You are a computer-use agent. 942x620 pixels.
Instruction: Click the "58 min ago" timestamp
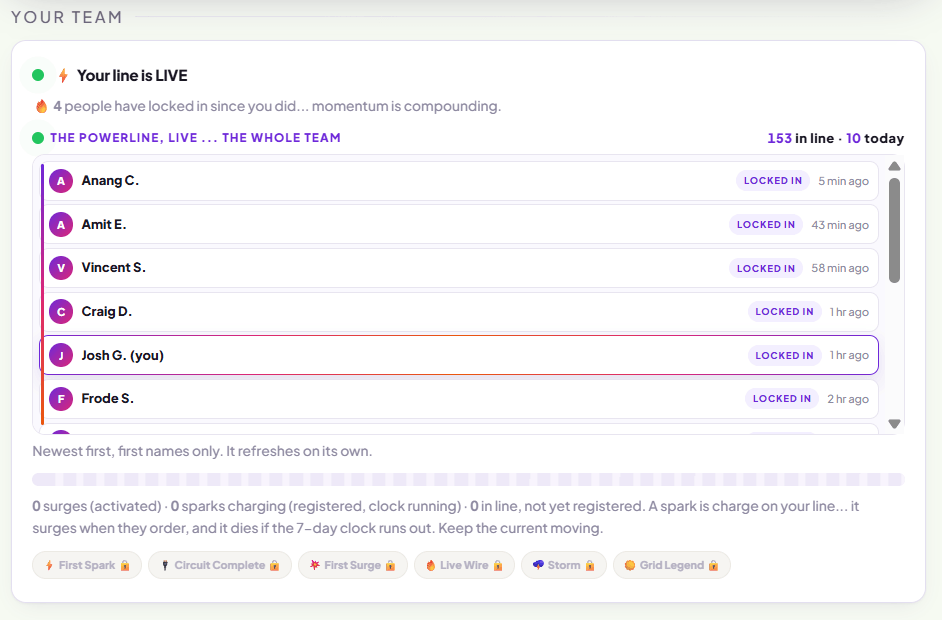click(840, 269)
